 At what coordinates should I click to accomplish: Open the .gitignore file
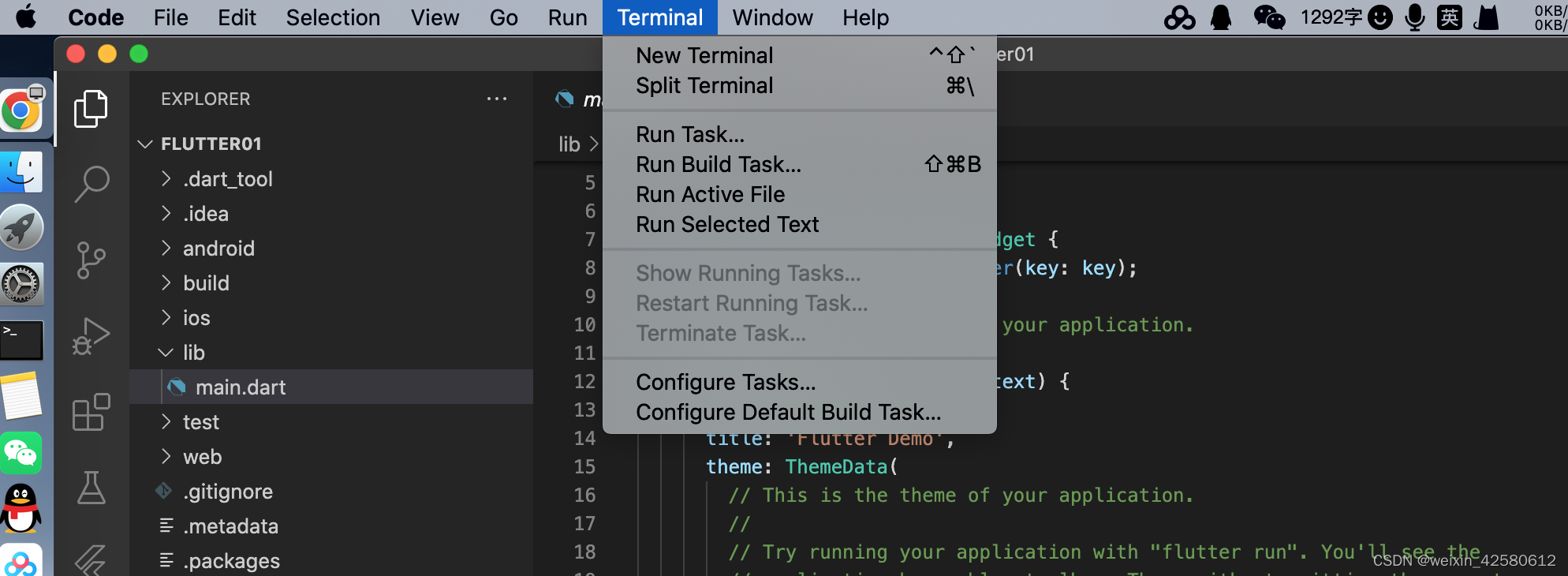click(331, 491)
